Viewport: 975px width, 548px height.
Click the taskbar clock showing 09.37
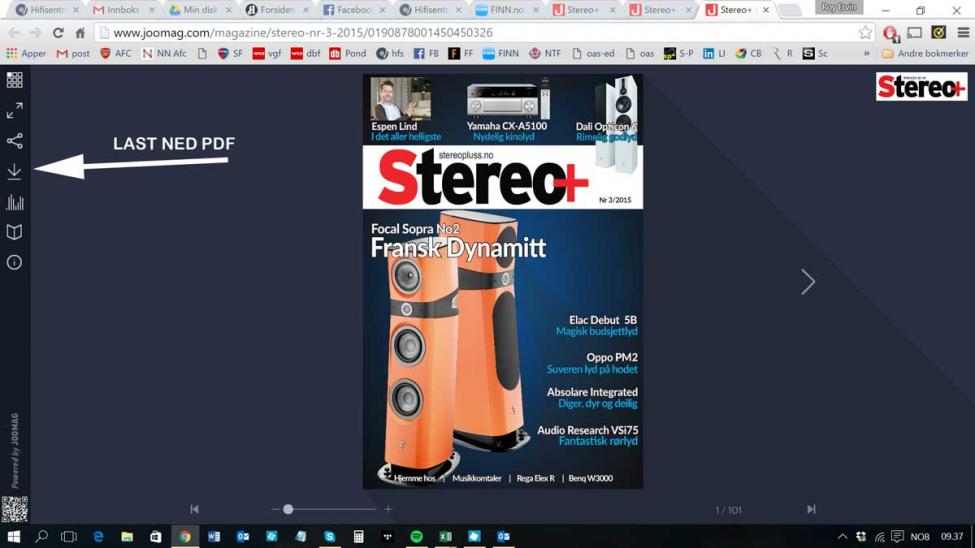[x=952, y=536]
